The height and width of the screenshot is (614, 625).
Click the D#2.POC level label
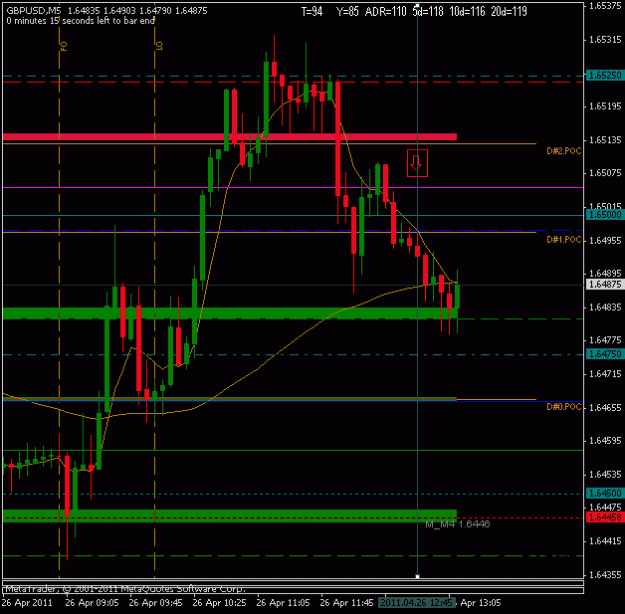pyautogui.click(x=564, y=151)
